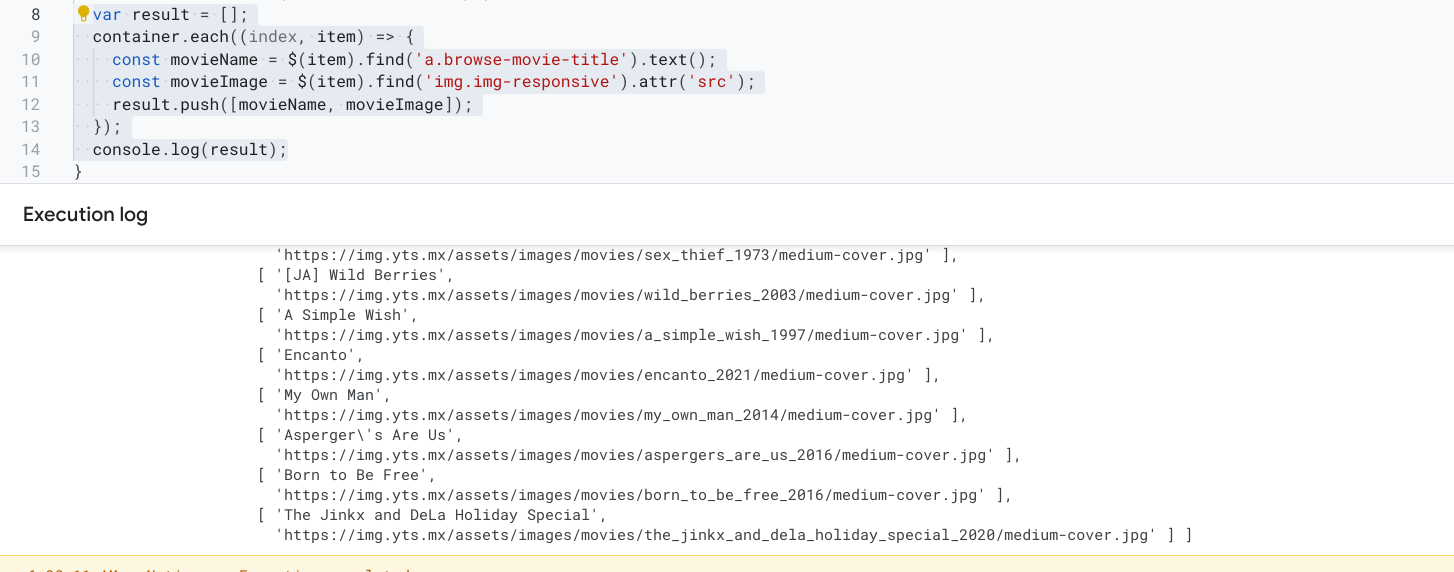The image size is (1454, 572).
Task: Click the yellow lightbulb quick-fix icon on line 8
Action: 84,13
